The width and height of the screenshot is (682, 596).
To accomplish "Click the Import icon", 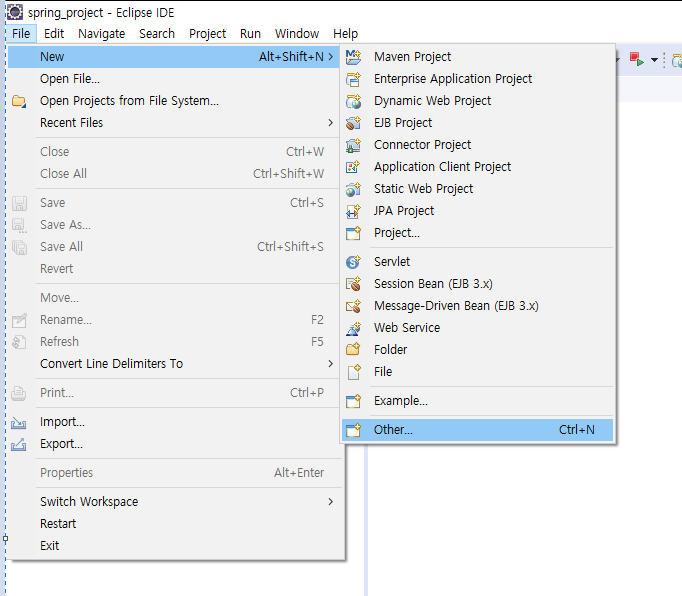I will [x=18, y=422].
